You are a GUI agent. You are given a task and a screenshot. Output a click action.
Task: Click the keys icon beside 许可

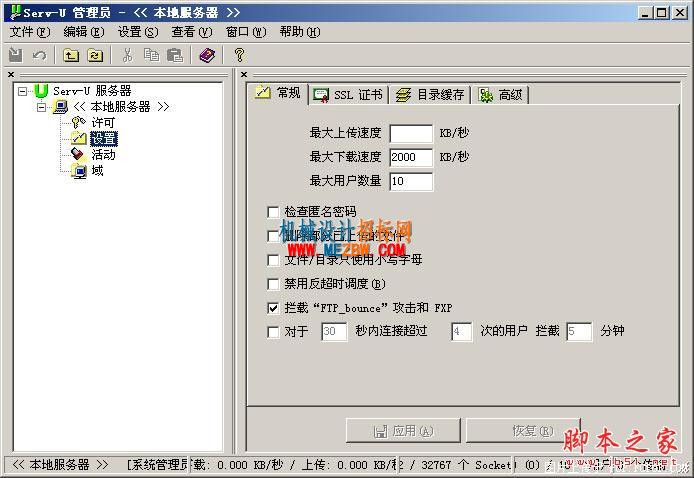tap(79, 123)
